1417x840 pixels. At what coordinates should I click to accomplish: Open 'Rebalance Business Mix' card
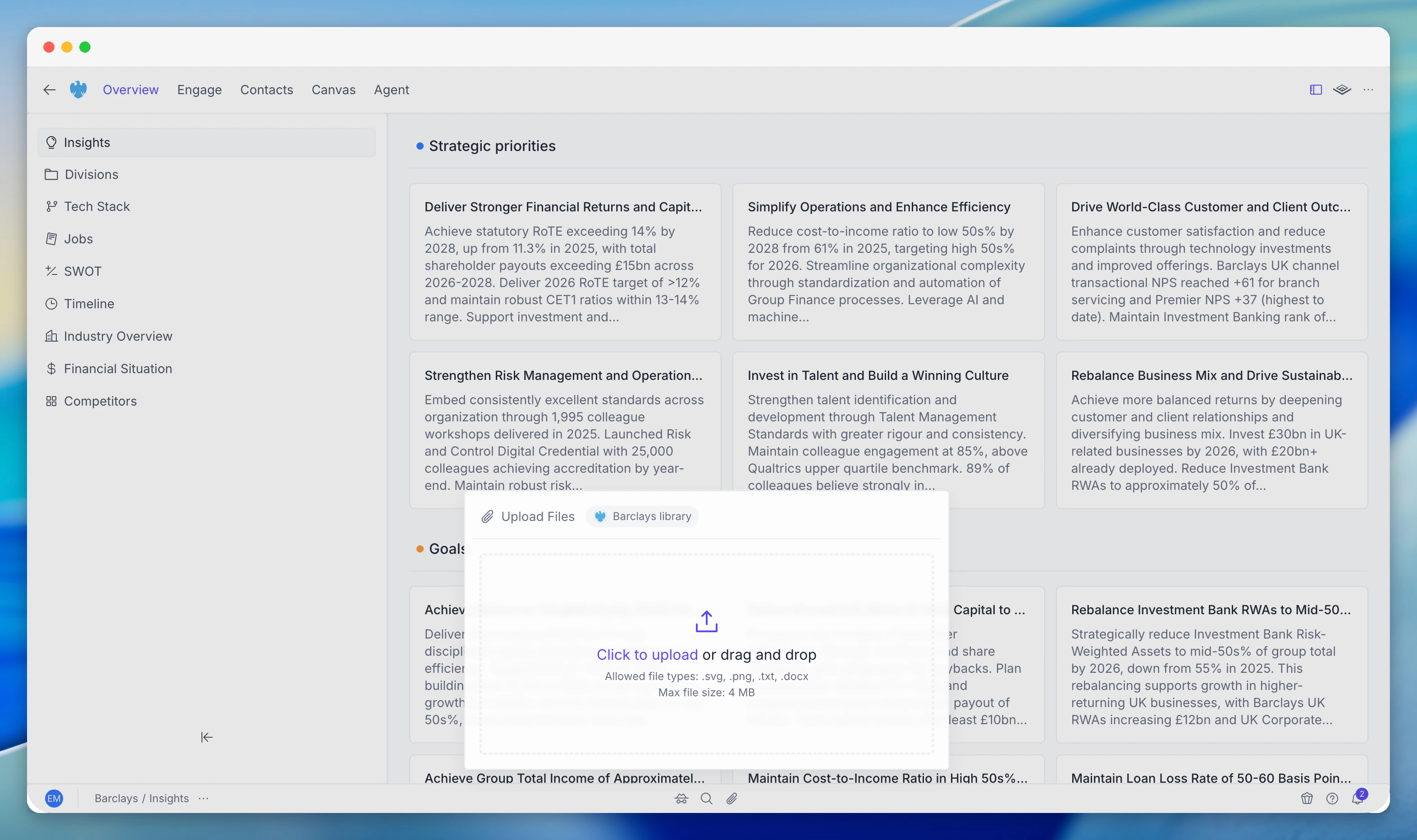click(x=1211, y=430)
